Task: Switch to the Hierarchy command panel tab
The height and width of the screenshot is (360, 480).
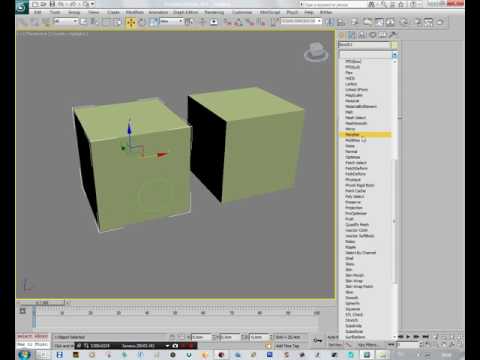Action: pyautogui.click(x=362, y=35)
